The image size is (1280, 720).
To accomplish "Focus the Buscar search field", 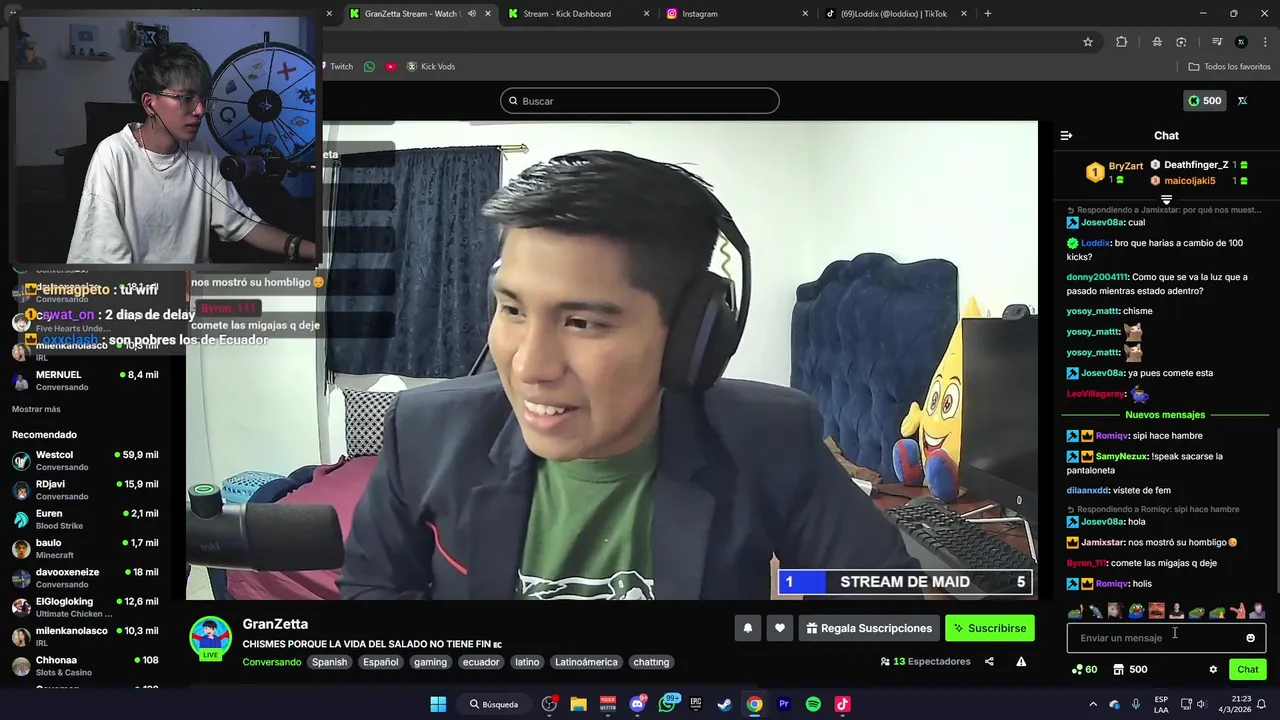I will [640, 101].
